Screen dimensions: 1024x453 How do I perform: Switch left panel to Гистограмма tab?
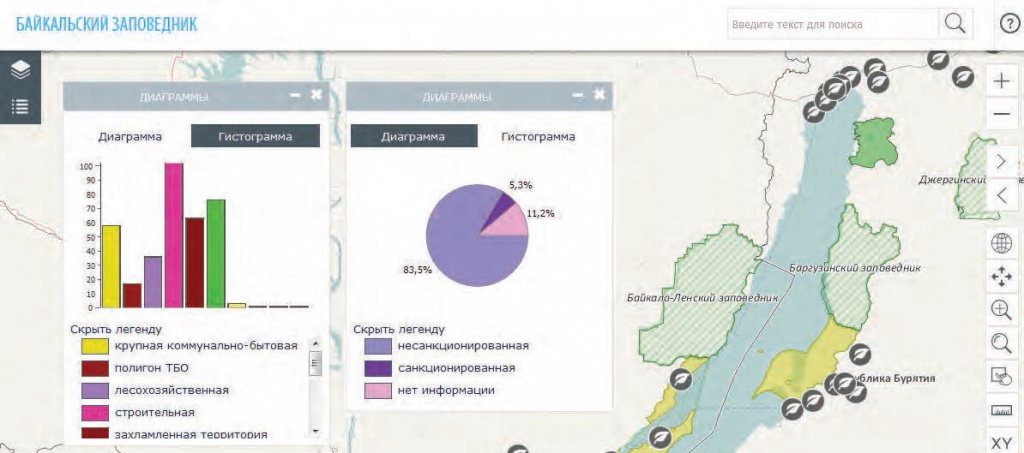(x=255, y=137)
